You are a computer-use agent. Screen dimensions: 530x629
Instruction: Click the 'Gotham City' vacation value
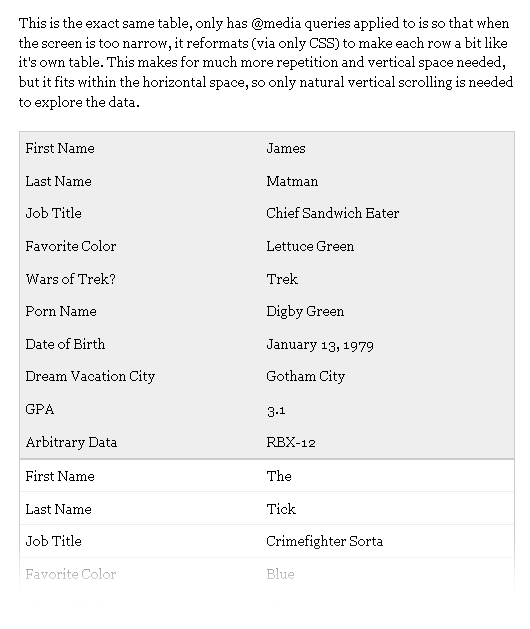(x=305, y=377)
